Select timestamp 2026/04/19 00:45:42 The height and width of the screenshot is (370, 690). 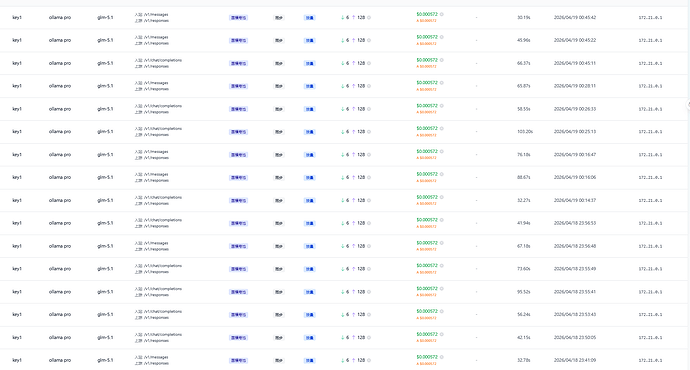[575, 18]
